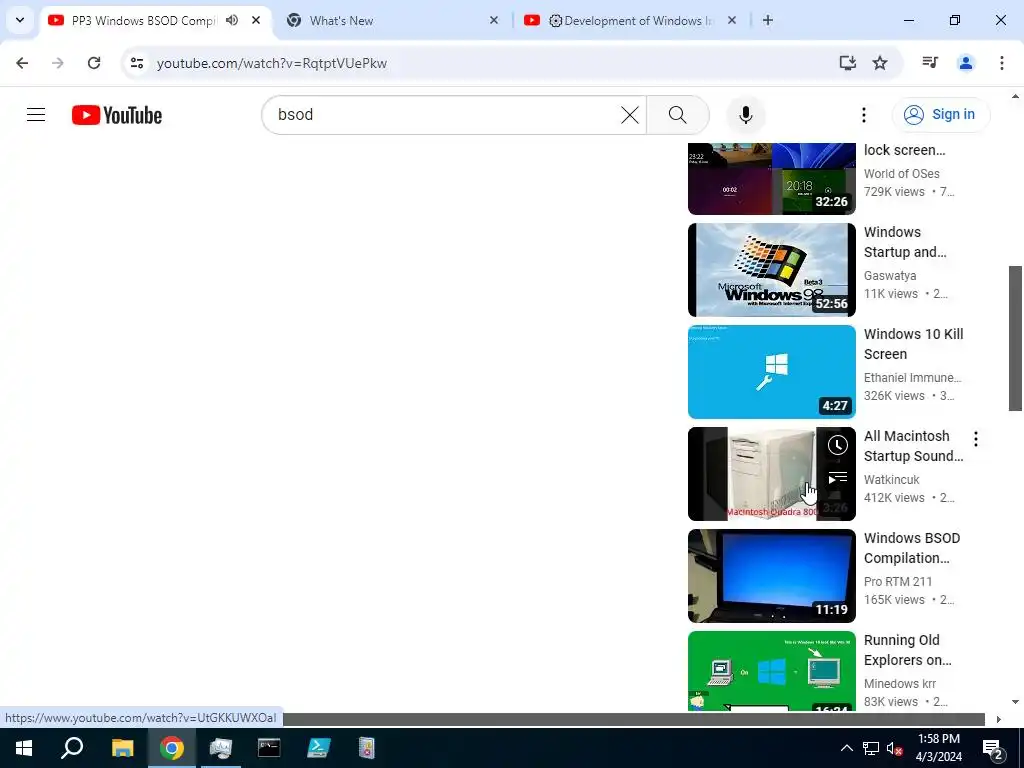The height and width of the screenshot is (768, 1024).
Task: Open Chrome media controls
Action: [x=930, y=63]
